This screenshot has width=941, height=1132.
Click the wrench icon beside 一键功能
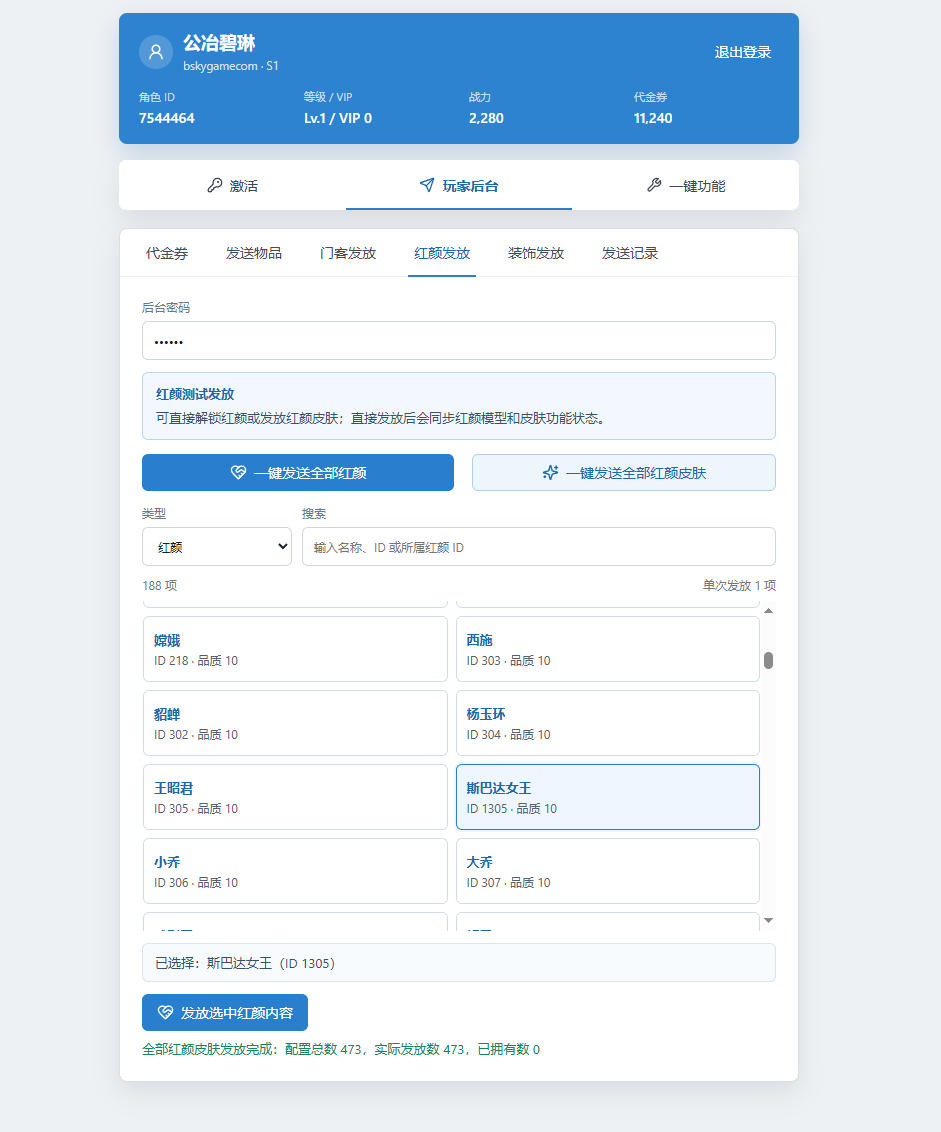click(x=654, y=186)
